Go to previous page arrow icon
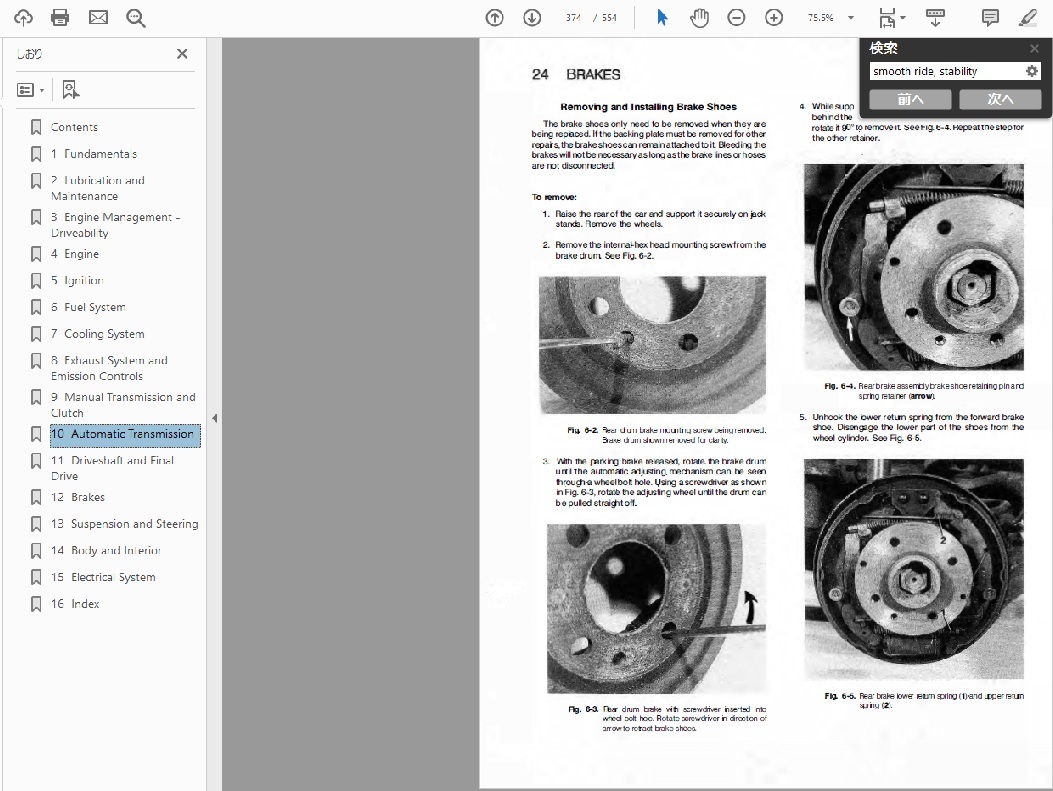Image resolution: width=1053 pixels, height=791 pixels. [494, 17]
